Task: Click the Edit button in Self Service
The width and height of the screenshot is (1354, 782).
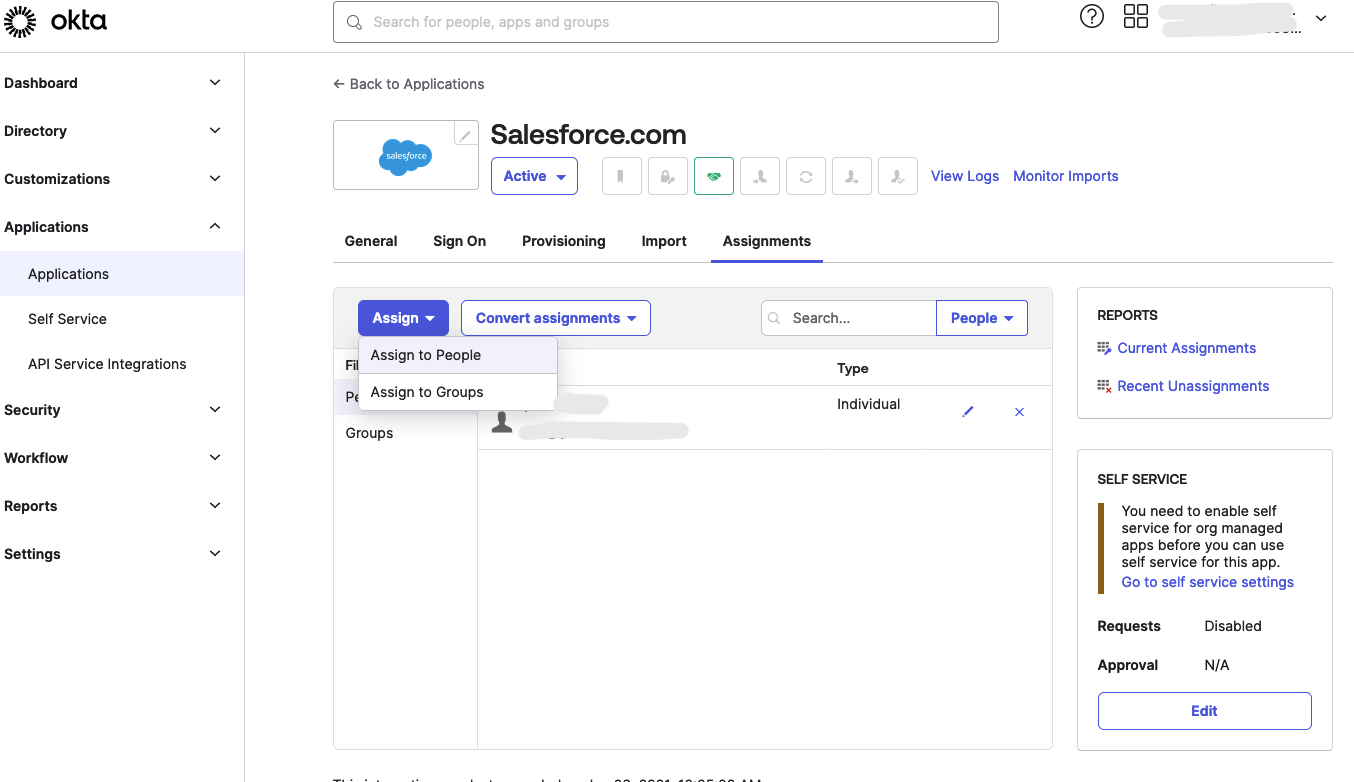Action: click(x=1204, y=711)
